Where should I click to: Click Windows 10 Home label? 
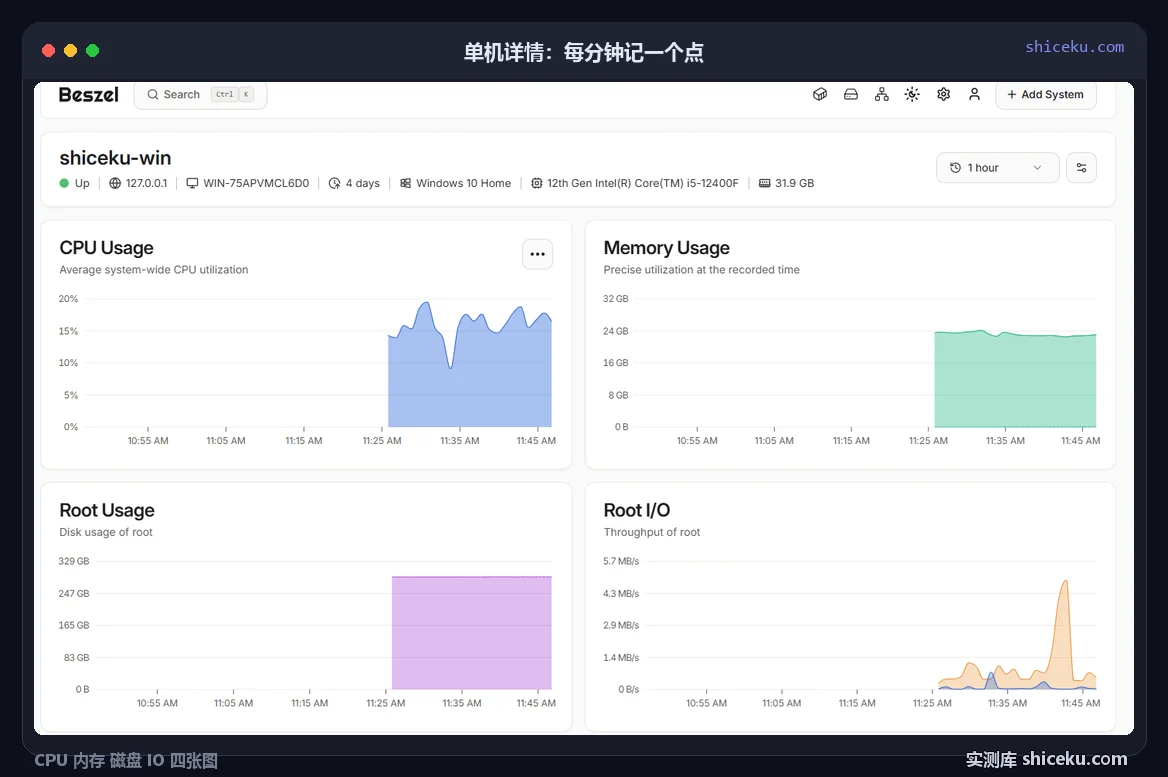pyautogui.click(x=463, y=183)
